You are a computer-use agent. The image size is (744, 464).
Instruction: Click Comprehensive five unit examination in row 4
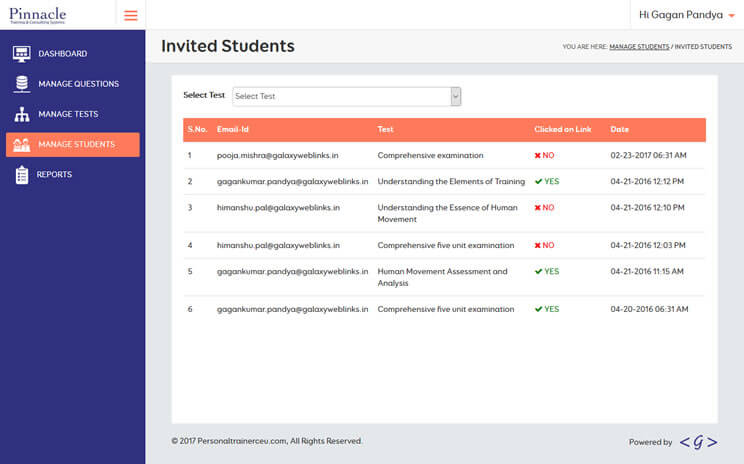coord(446,245)
